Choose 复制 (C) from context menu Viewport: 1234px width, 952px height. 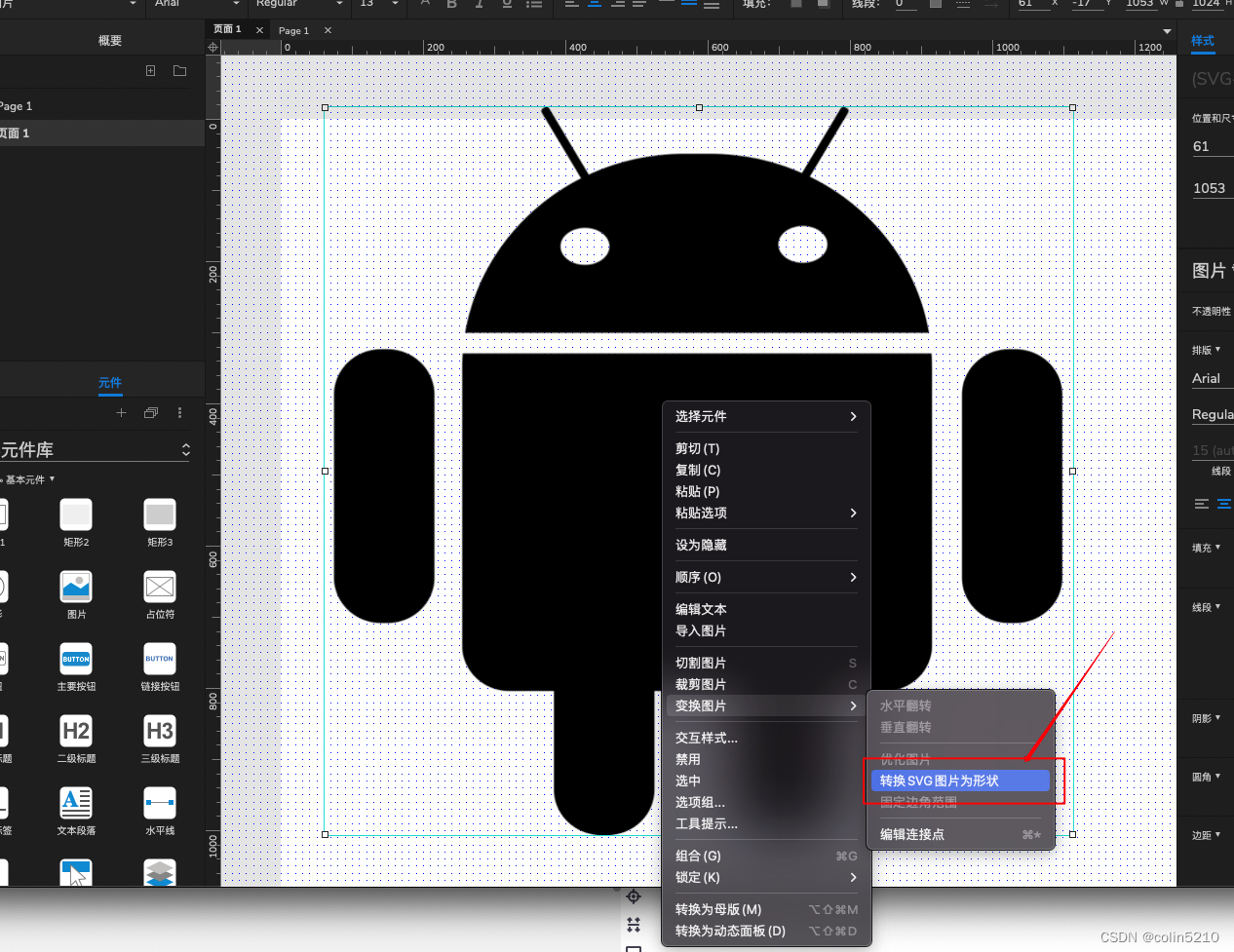[x=766, y=470]
